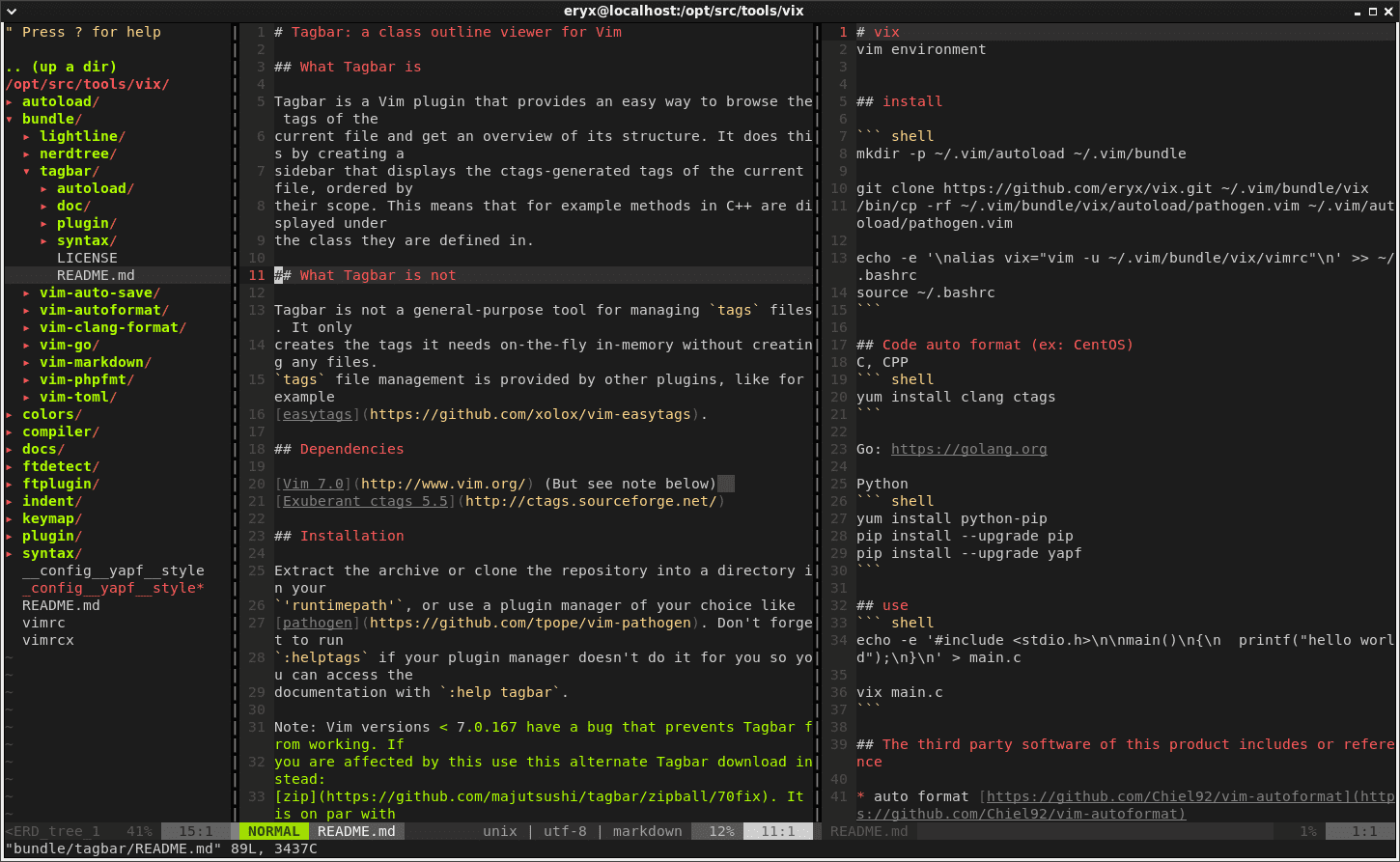Maximize the terminal window
Screen dimensions: 1400x862
(x=1372, y=11)
